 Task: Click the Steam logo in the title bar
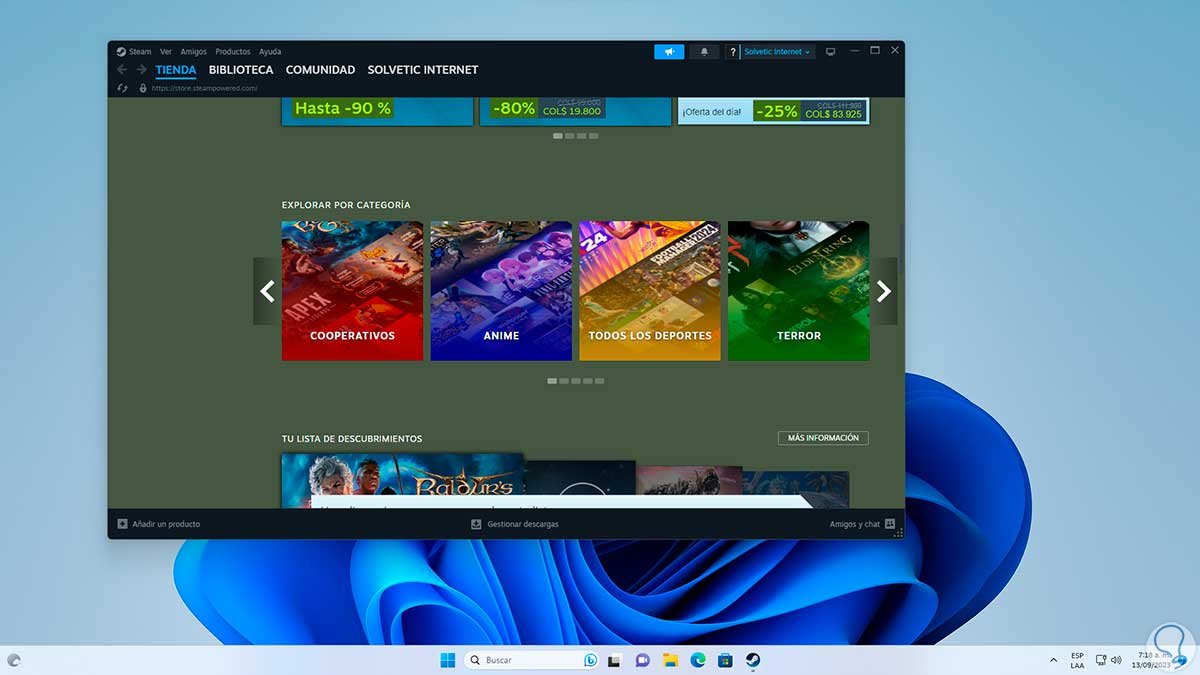click(121, 52)
